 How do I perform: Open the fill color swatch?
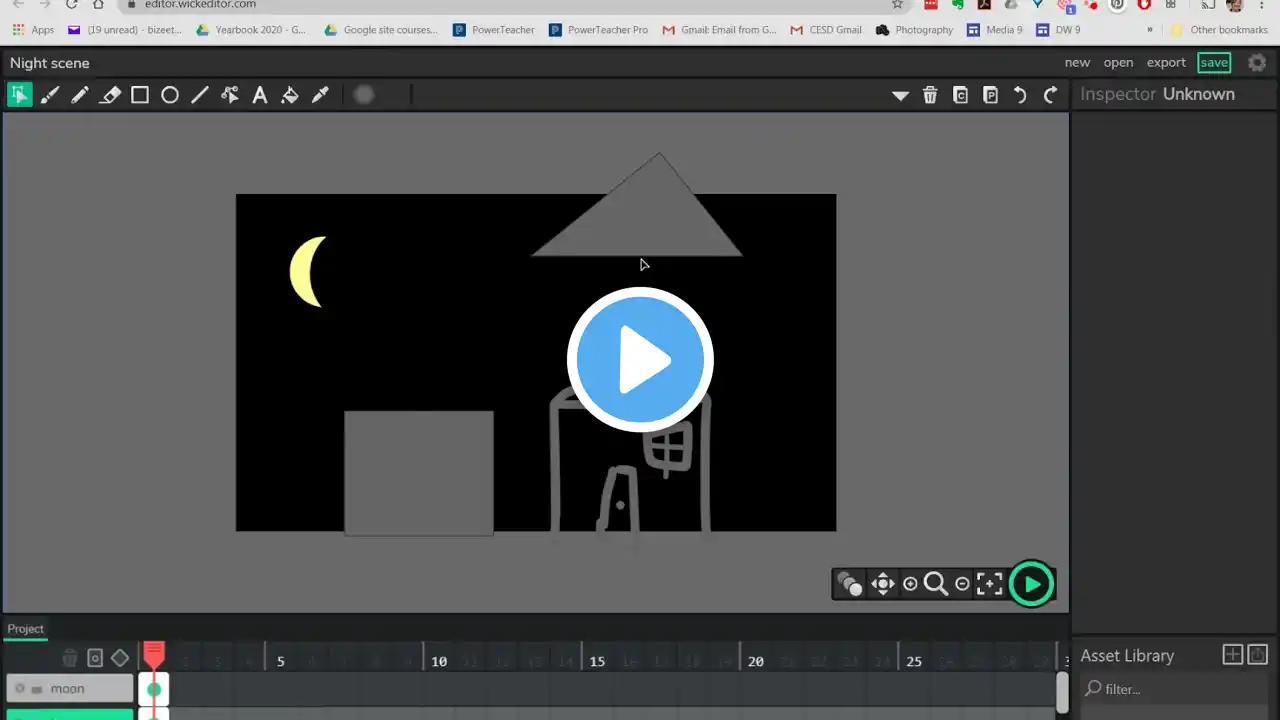click(x=364, y=95)
